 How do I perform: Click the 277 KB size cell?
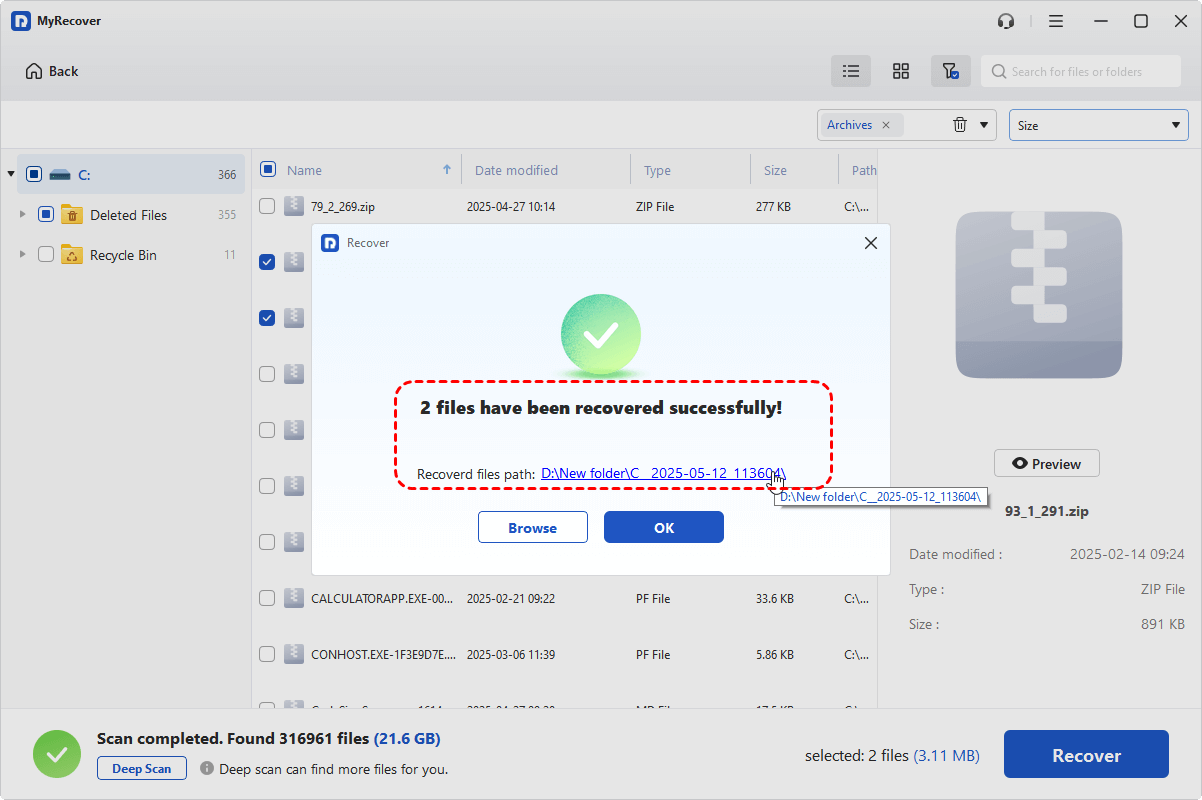click(x=775, y=207)
